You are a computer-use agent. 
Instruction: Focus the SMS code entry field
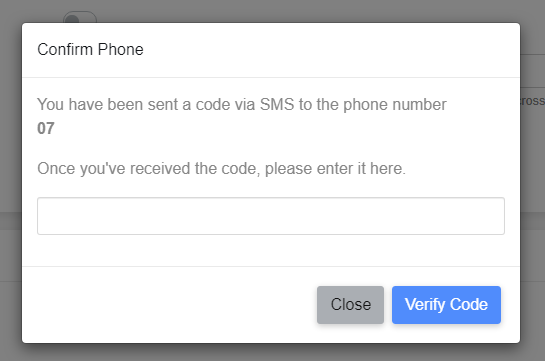pyautogui.click(x=271, y=216)
